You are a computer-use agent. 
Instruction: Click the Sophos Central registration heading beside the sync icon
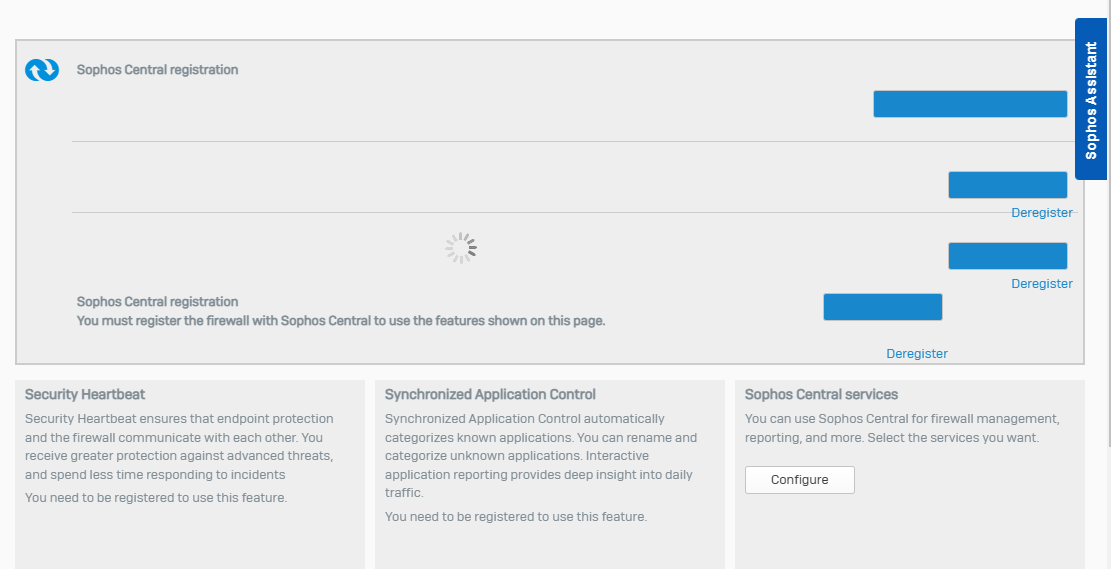click(157, 70)
